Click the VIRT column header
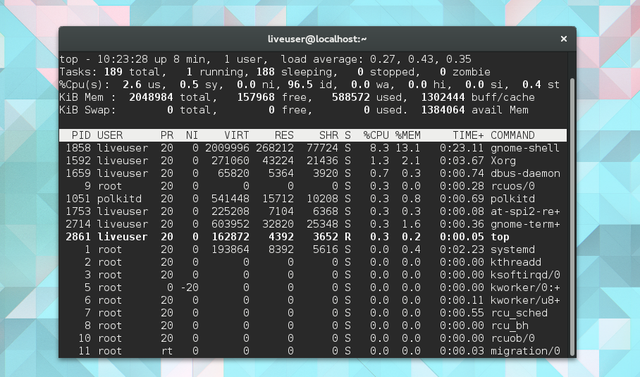This screenshot has width=640, height=377. (x=236, y=135)
